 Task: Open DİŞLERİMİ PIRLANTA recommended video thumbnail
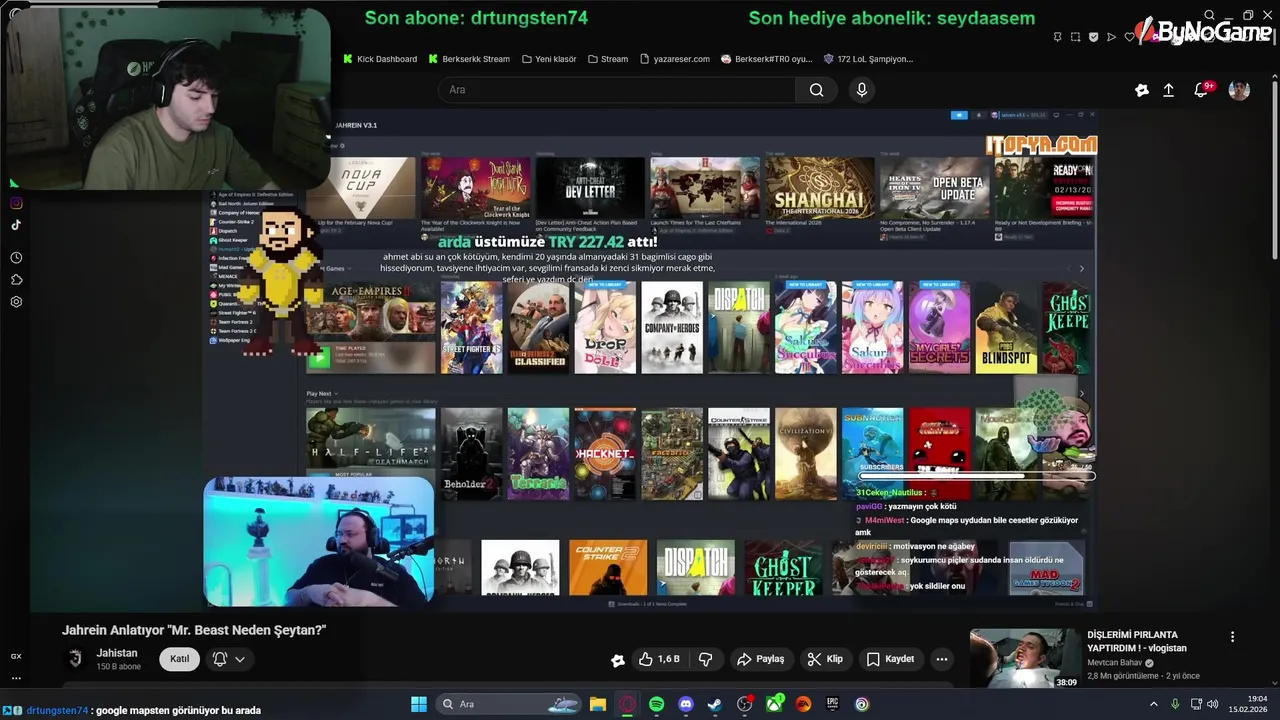[1025, 658]
